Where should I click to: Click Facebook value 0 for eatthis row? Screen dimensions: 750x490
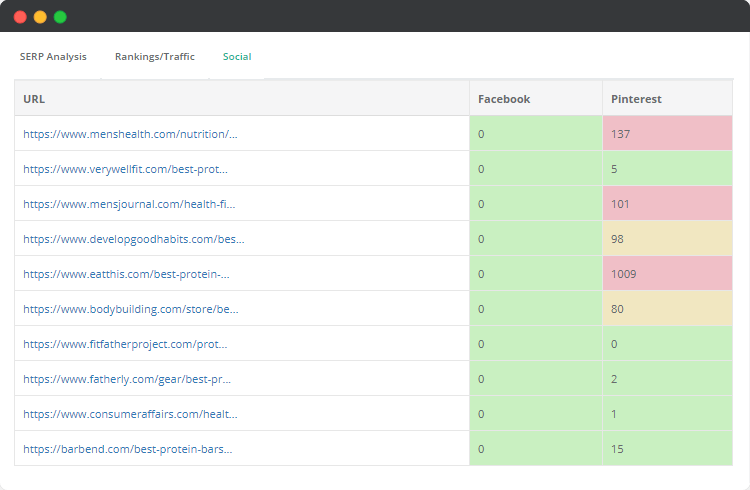(536, 273)
